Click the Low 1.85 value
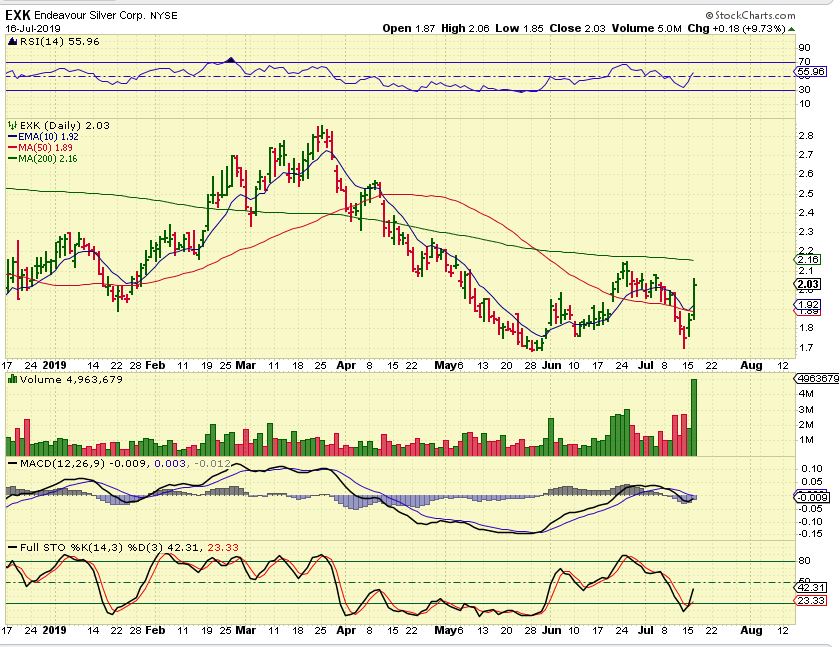Viewport: 840px width, 647px height. [x=519, y=28]
